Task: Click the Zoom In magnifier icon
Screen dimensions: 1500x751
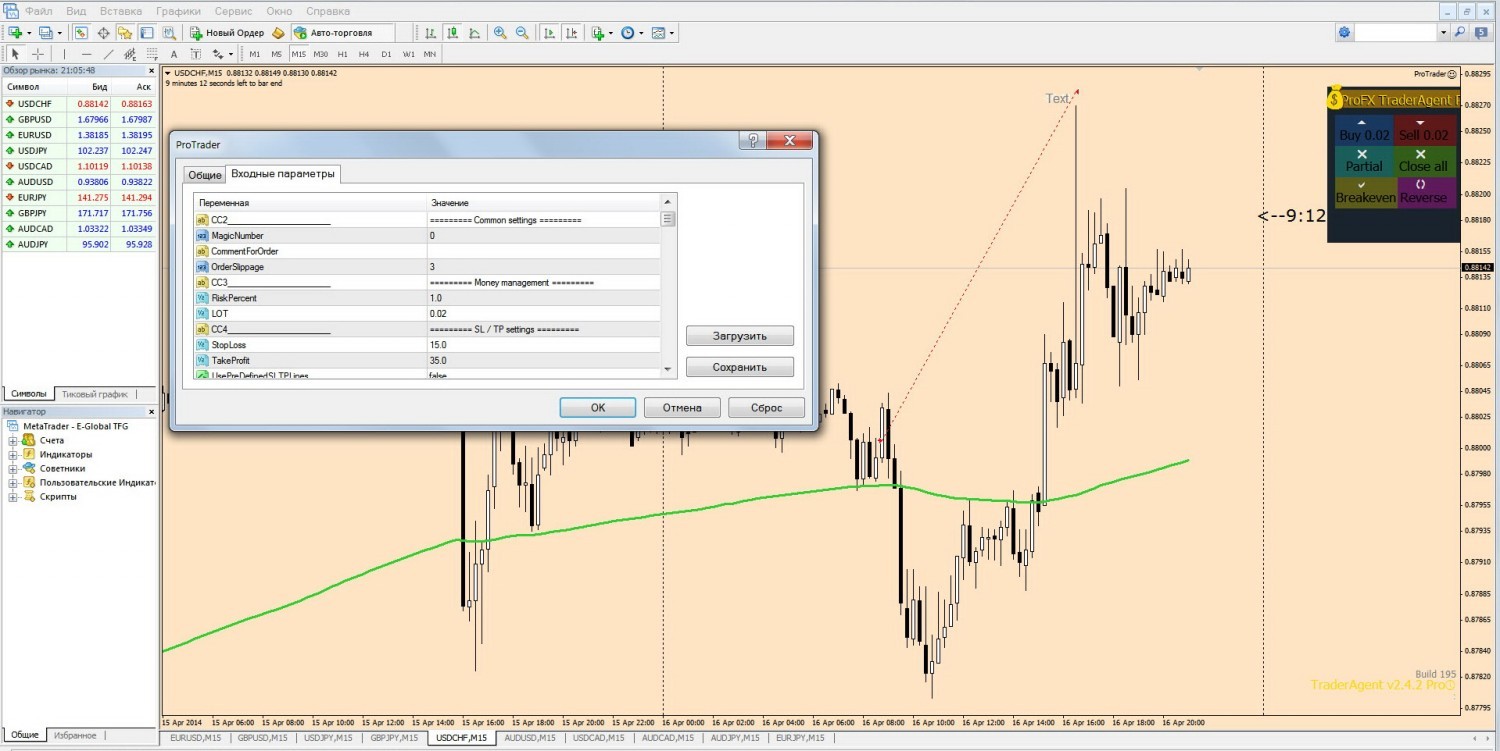Action: point(500,33)
